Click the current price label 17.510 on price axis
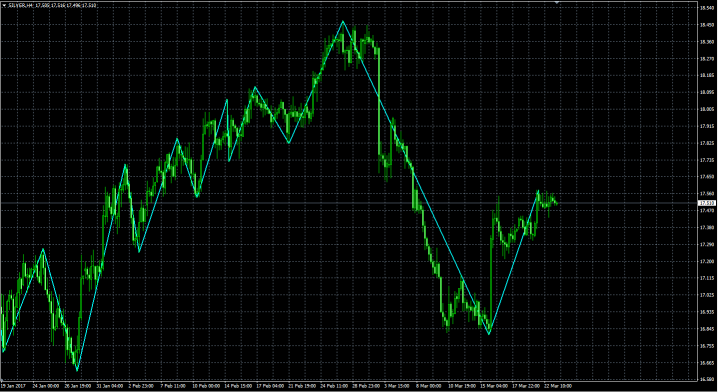Viewport: 718px width, 392px height. (x=706, y=203)
